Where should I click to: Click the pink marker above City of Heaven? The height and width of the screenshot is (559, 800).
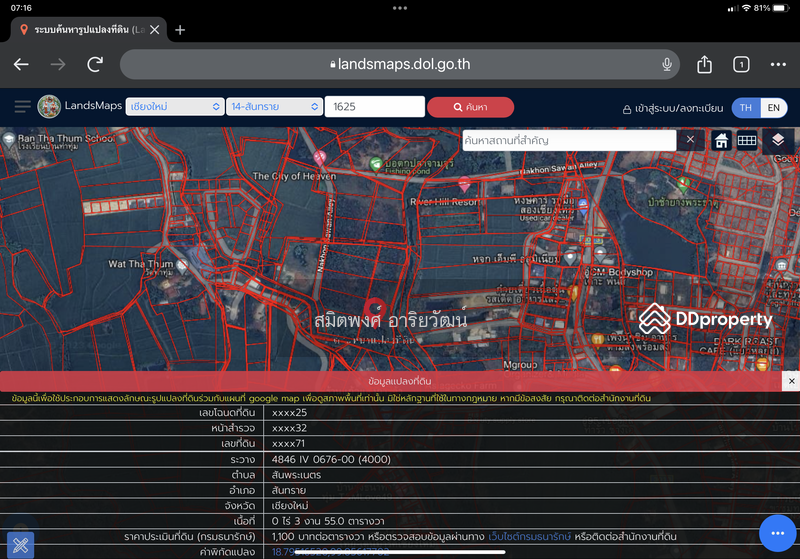320,157
